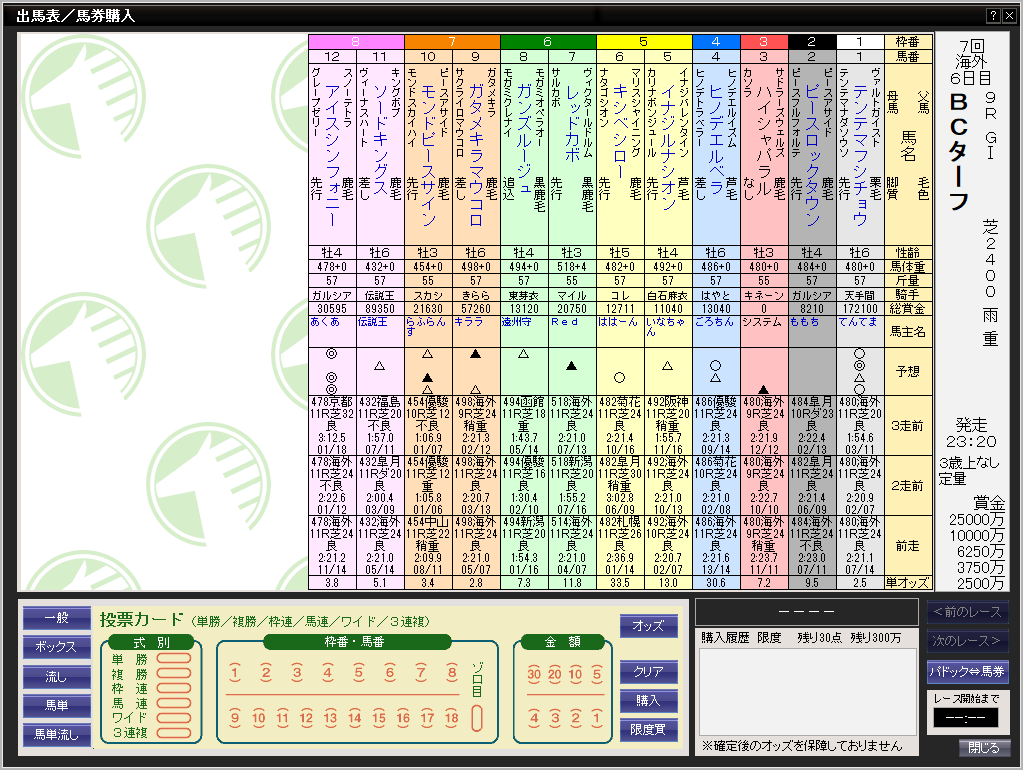Click horse name ヒノデエルベラ
The width and height of the screenshot is (1023, 770).
[x=716, y=140]
